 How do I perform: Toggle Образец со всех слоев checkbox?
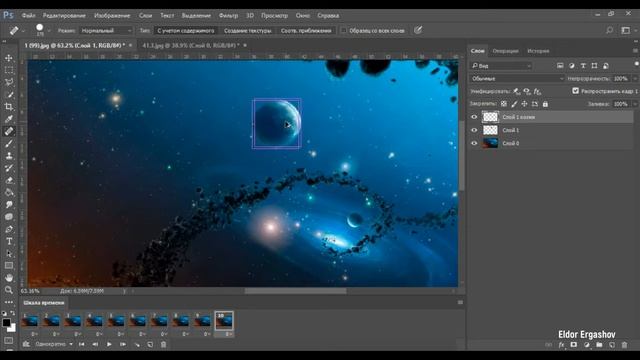[344, 31]
